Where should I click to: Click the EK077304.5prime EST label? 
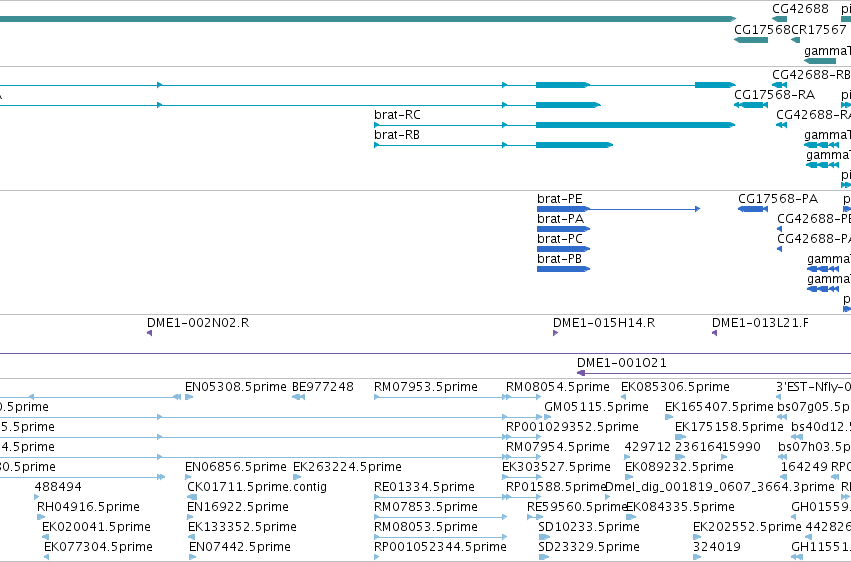pyautogui.click(x=98, y=547)
